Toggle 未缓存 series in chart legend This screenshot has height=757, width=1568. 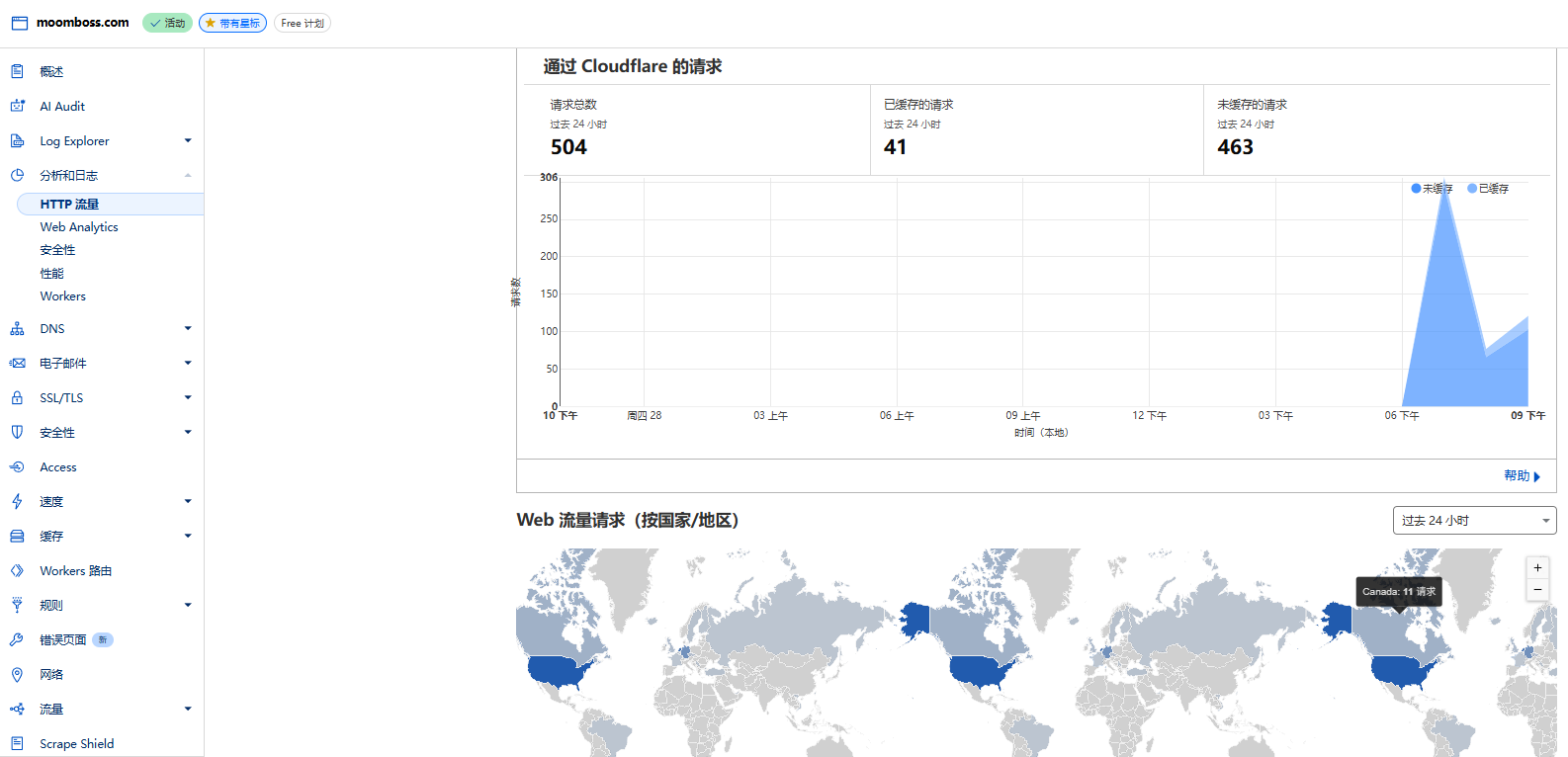click(x=1431, y=188)
